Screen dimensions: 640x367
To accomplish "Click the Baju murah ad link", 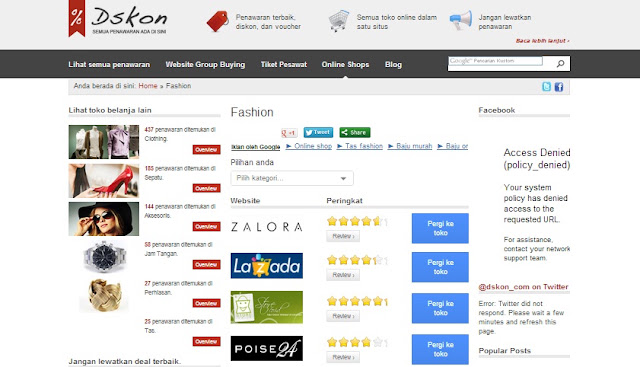I will pyautogui.click(x=414, y=146).
